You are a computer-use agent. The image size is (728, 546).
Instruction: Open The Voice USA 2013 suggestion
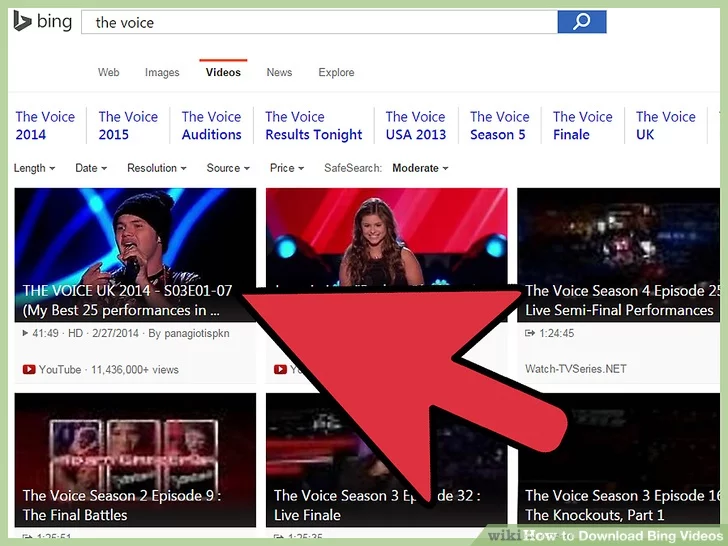click(x=416, y=125)
